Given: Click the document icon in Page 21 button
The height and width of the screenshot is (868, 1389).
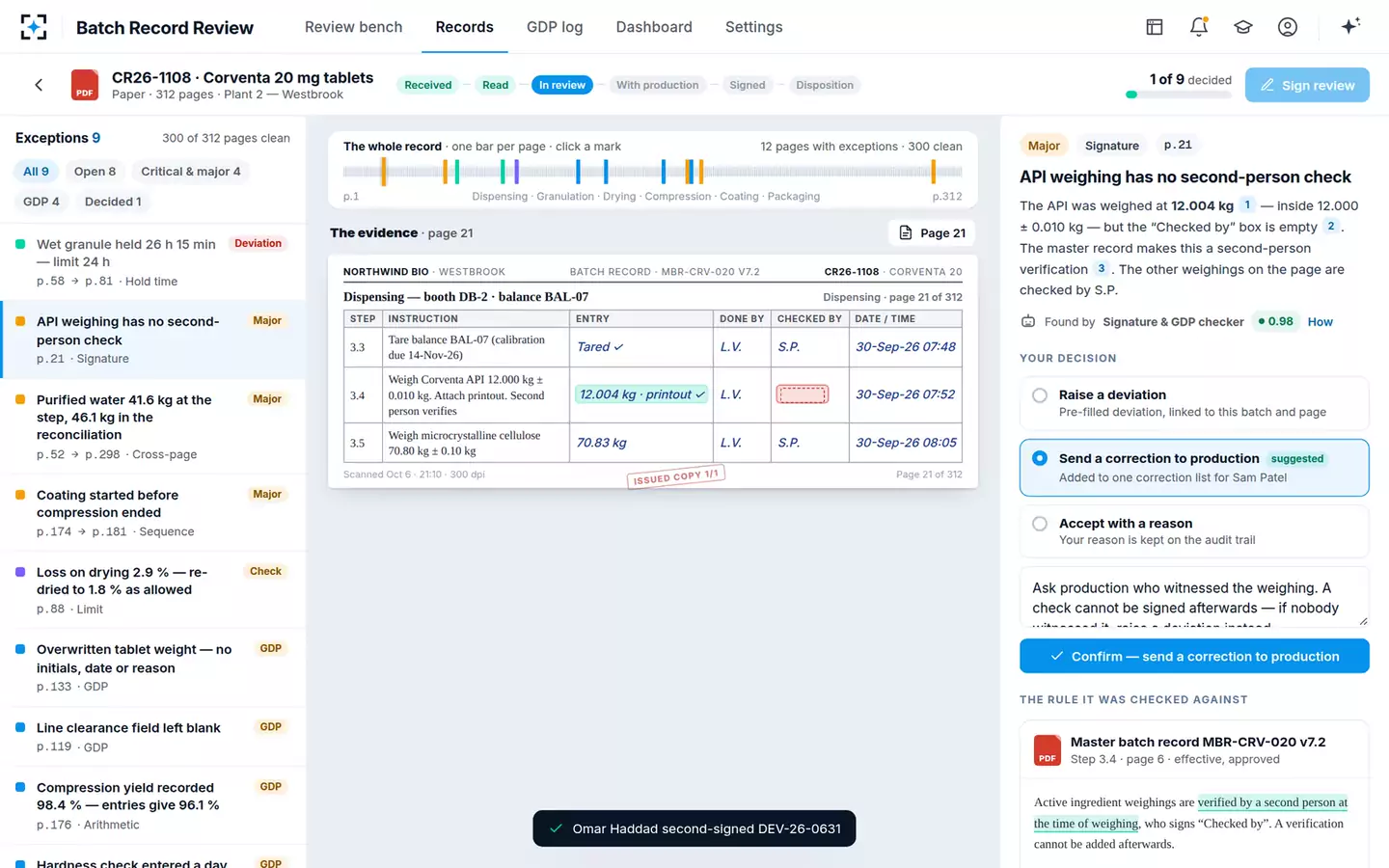Looking at the screenshot, I should pyautogui.click(x=906, y=232).
